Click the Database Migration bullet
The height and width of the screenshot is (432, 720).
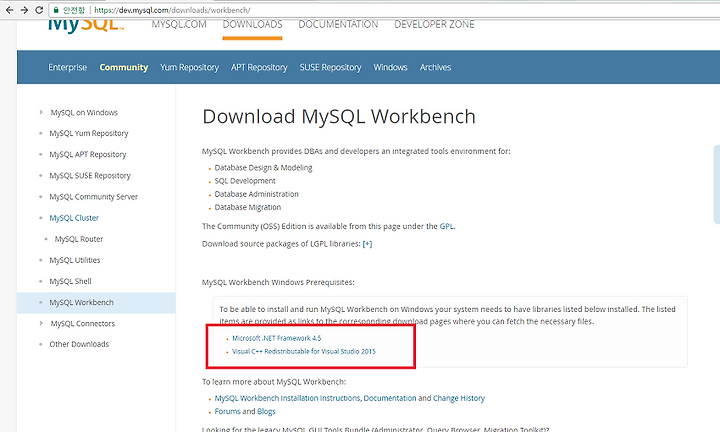pos(248,208)
